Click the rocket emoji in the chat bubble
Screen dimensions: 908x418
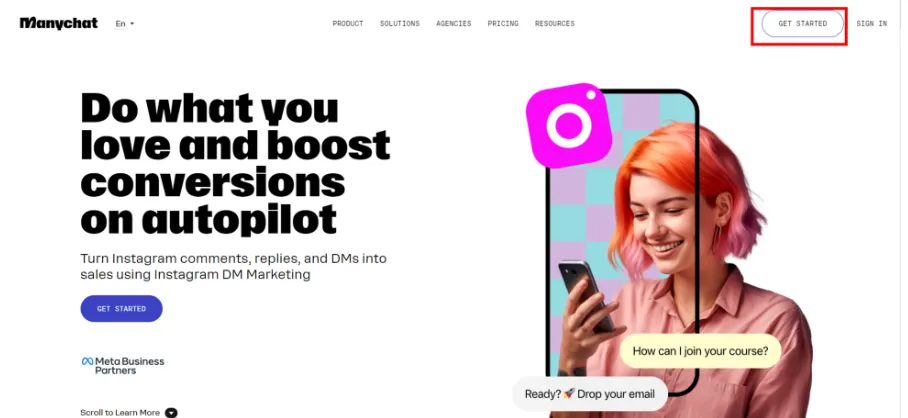tap(569, 394)
